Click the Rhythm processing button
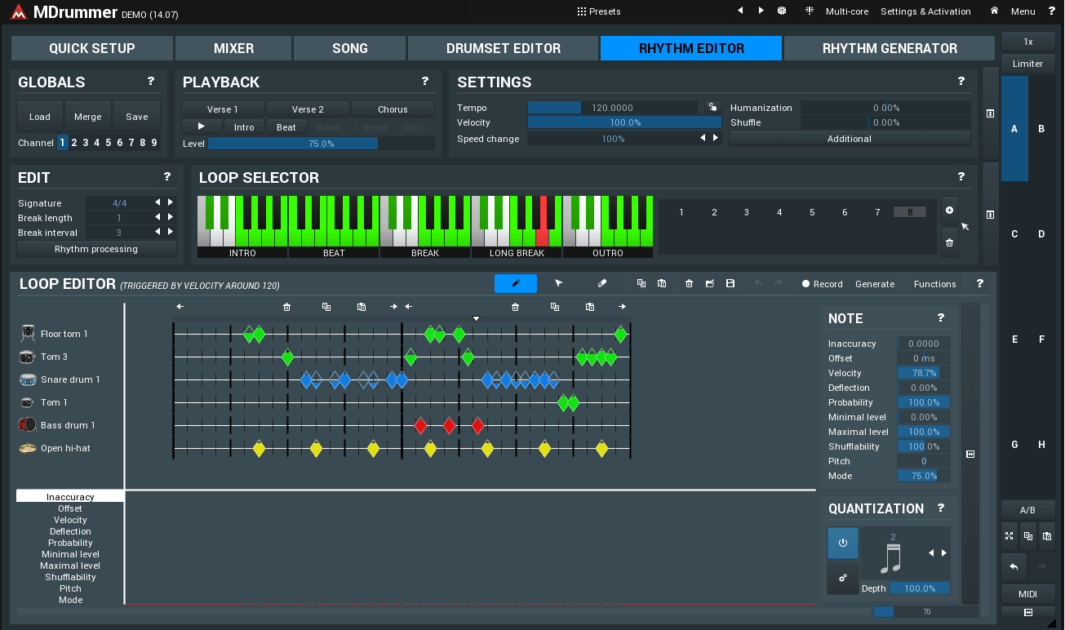Viewport: 1065px width, 630px height. tap(96, 249)
